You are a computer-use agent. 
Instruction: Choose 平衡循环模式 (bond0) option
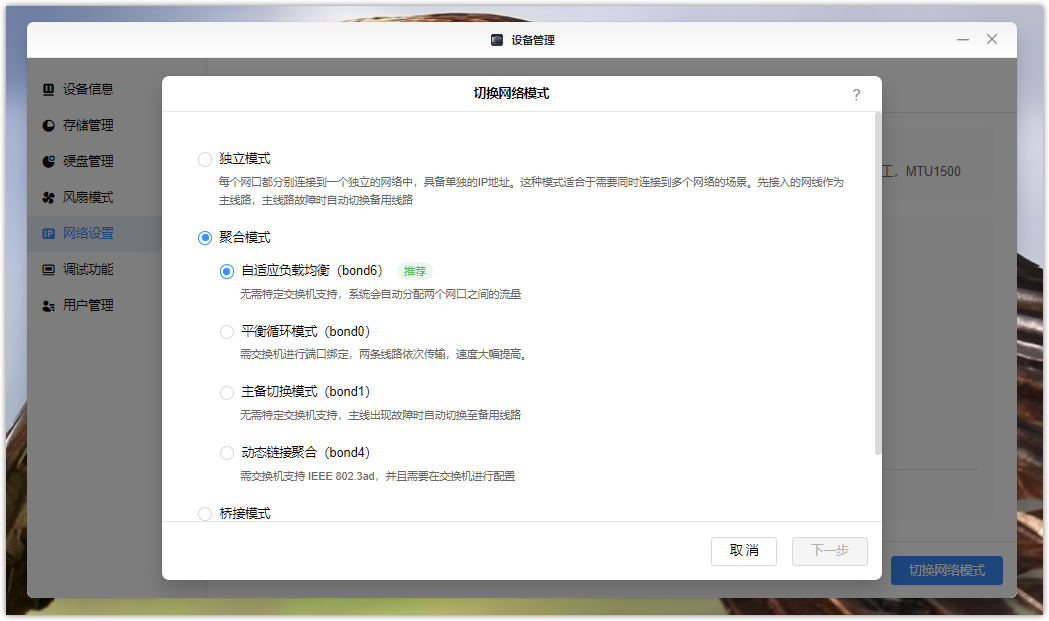(227, 332)
